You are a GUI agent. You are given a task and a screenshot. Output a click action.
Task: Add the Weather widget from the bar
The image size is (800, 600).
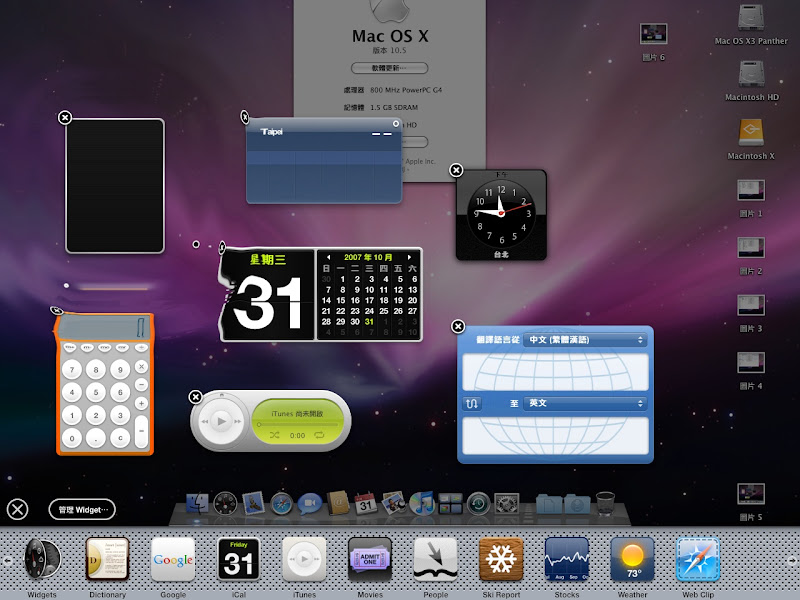(x=632, y=559)
